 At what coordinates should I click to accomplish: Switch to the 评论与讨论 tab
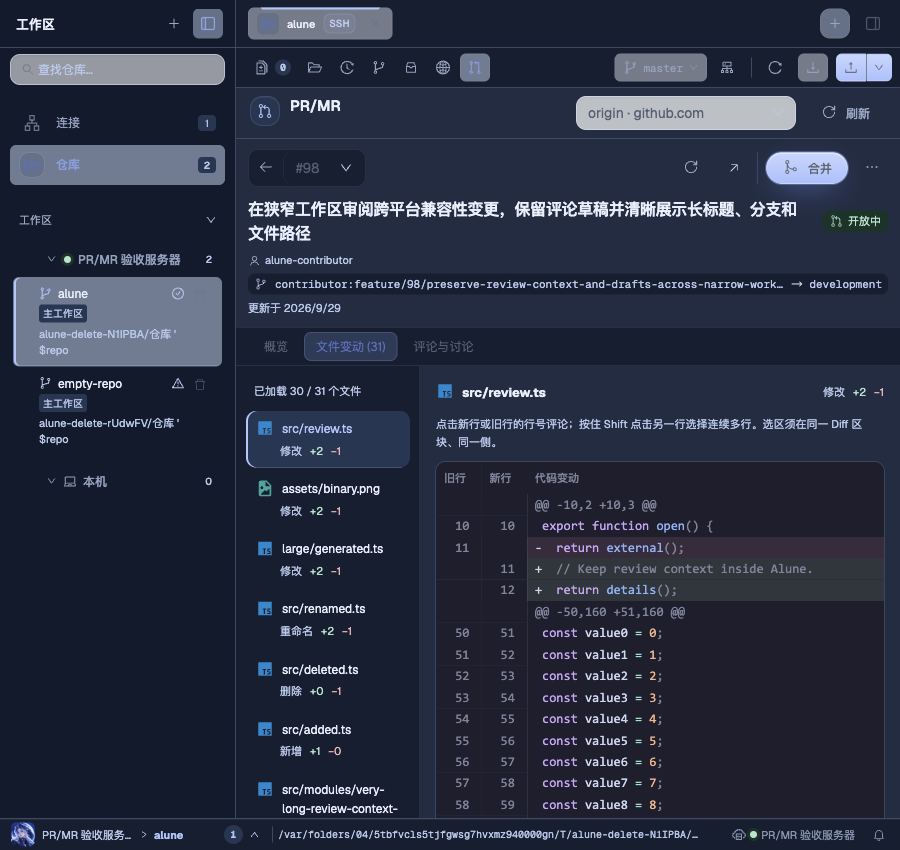443,347
